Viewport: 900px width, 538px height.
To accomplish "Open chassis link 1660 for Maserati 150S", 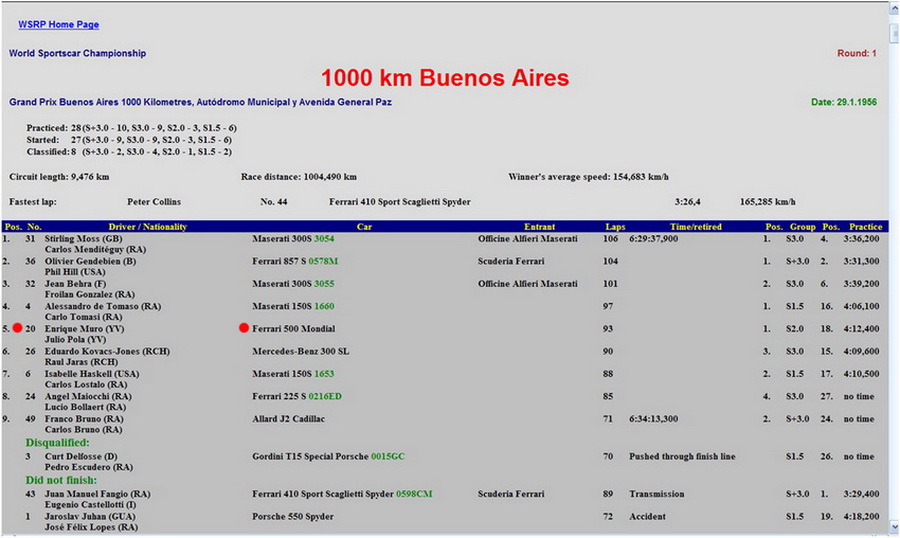I will pos(324,307).
